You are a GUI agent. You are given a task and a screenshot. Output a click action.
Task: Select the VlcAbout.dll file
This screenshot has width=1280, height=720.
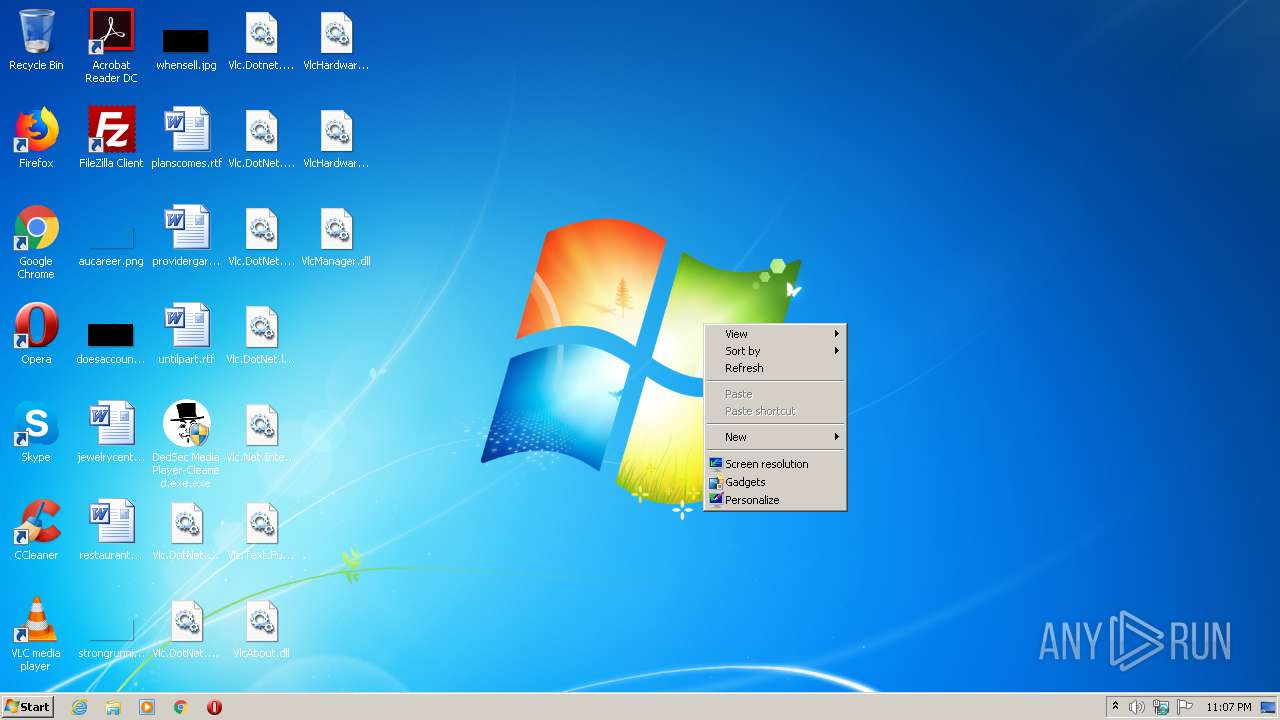point(261,628)
